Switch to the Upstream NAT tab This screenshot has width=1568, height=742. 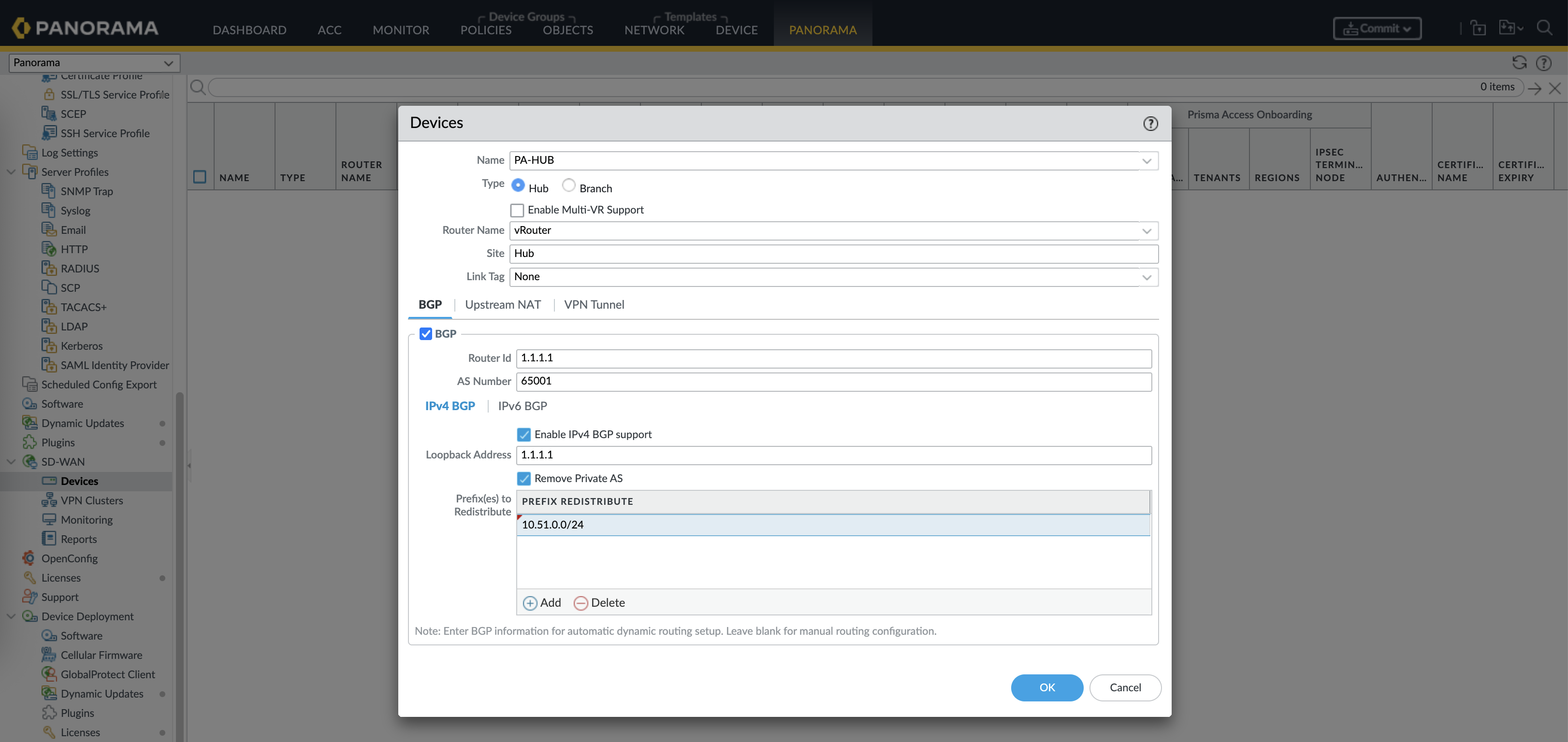(502, 305)
